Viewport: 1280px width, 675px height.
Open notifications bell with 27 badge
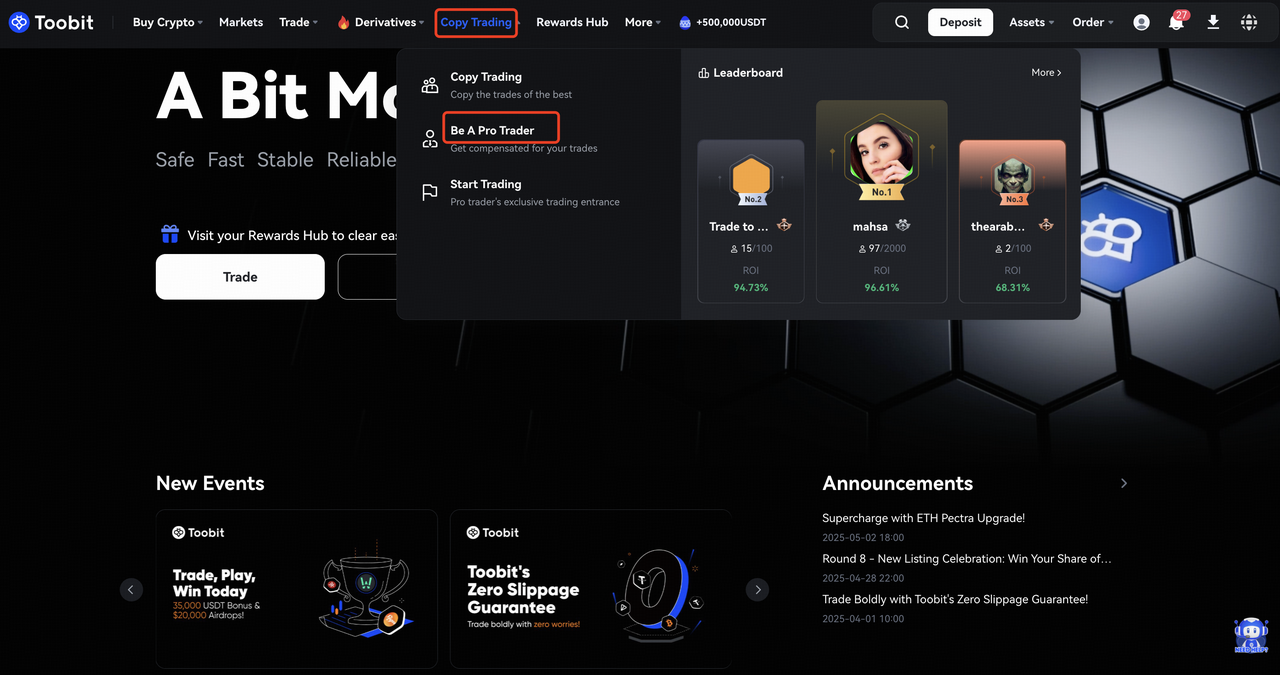[1176, 22]
